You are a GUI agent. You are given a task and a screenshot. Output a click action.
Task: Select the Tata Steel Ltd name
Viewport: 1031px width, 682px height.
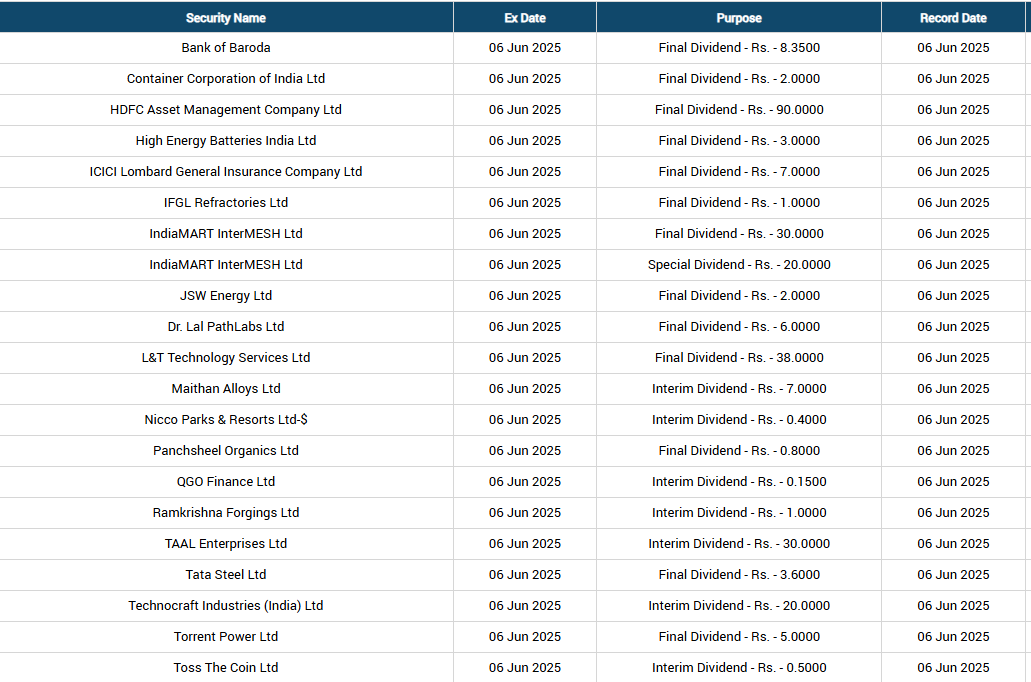(226, 574)
